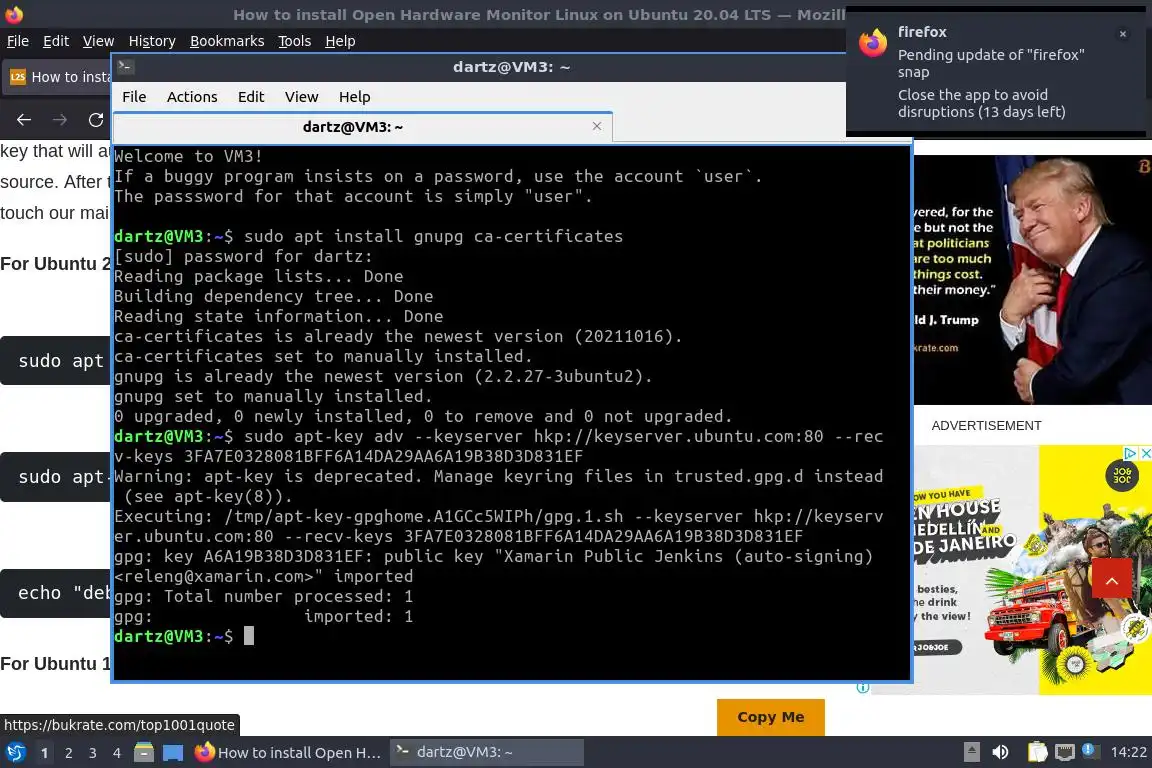Select workspace 1 in the taskbar

[x=44, y=753]
